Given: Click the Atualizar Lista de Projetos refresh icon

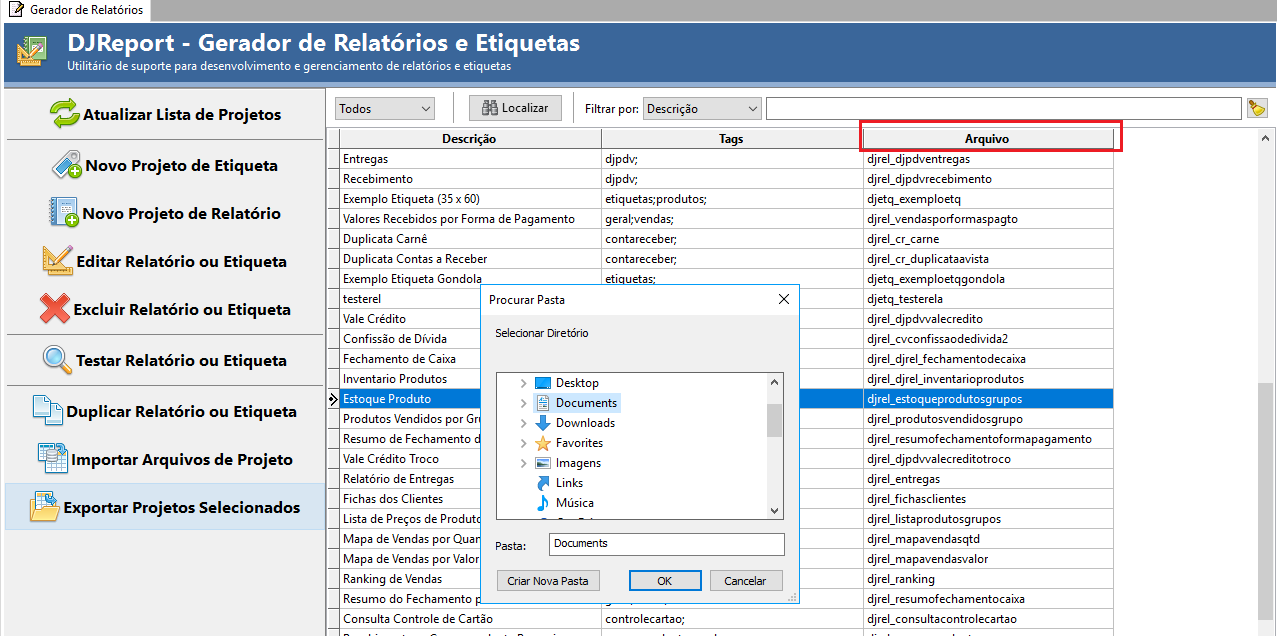Looking at the screenshot, I should click(65, 114).
